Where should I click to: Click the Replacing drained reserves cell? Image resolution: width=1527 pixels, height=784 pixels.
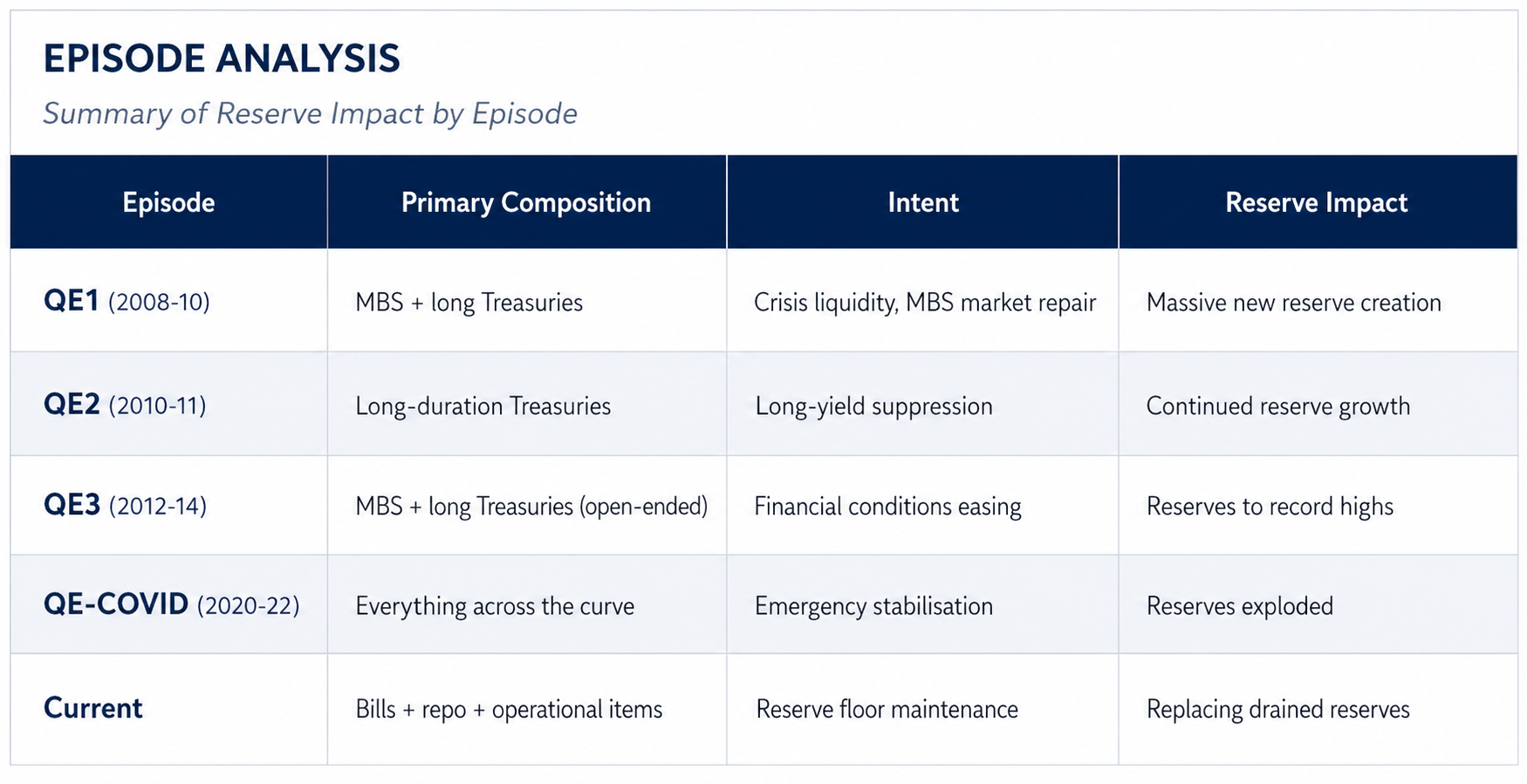click(x=1277, y=709)
